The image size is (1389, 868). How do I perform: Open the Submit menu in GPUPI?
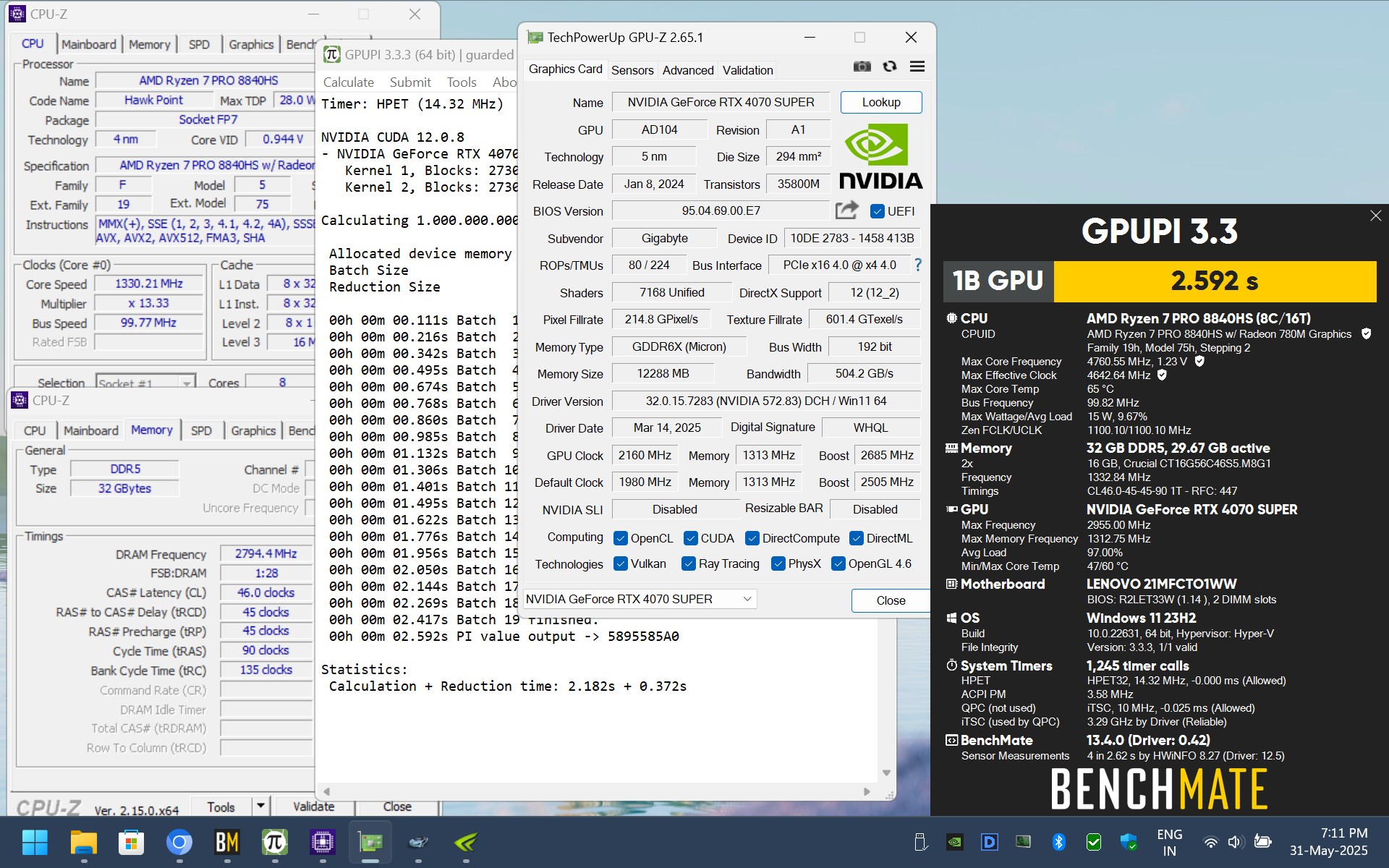[410, 82]
